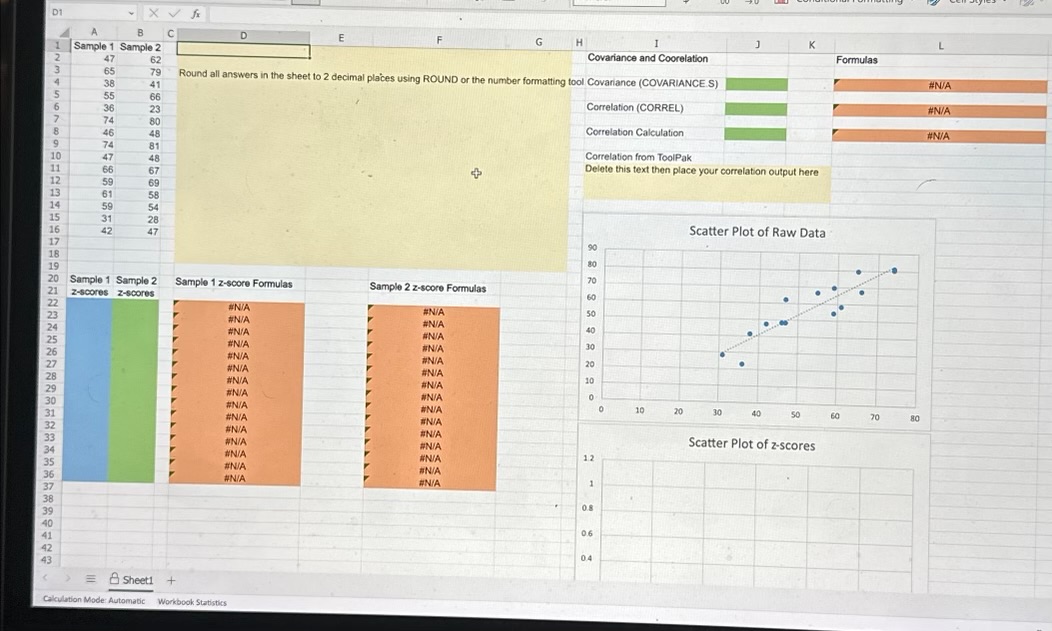The image size is (1052, 631).
Task: Open the all-sheets list hamburger icon
Action: (x=91, y=579)
